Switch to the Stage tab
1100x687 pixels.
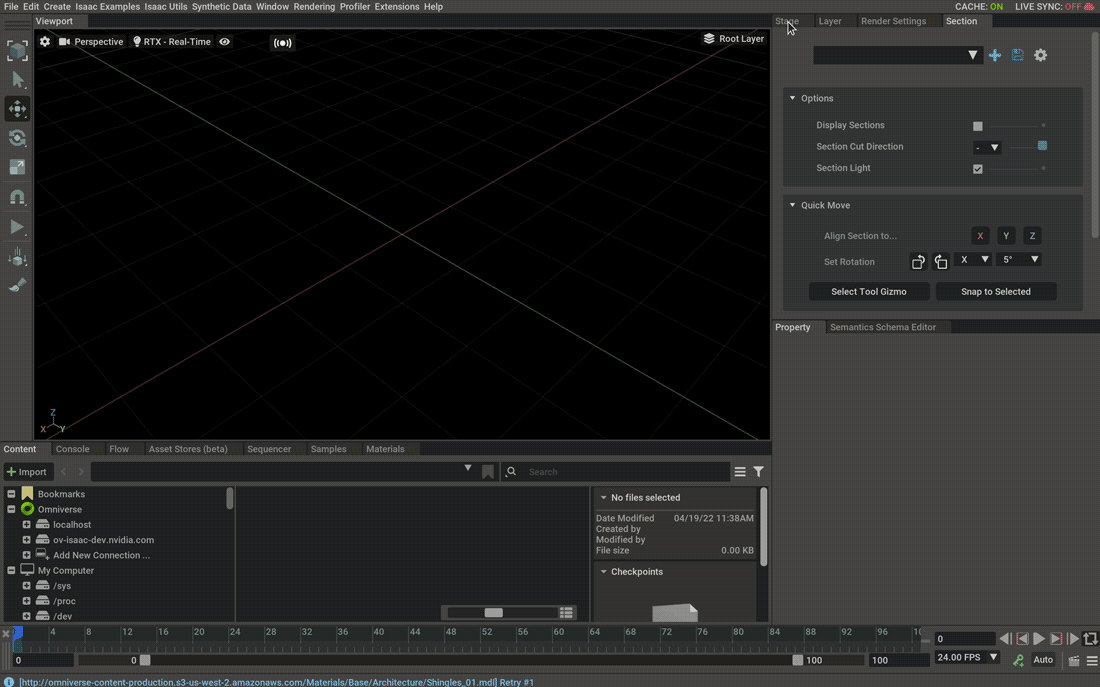[787, 21]
